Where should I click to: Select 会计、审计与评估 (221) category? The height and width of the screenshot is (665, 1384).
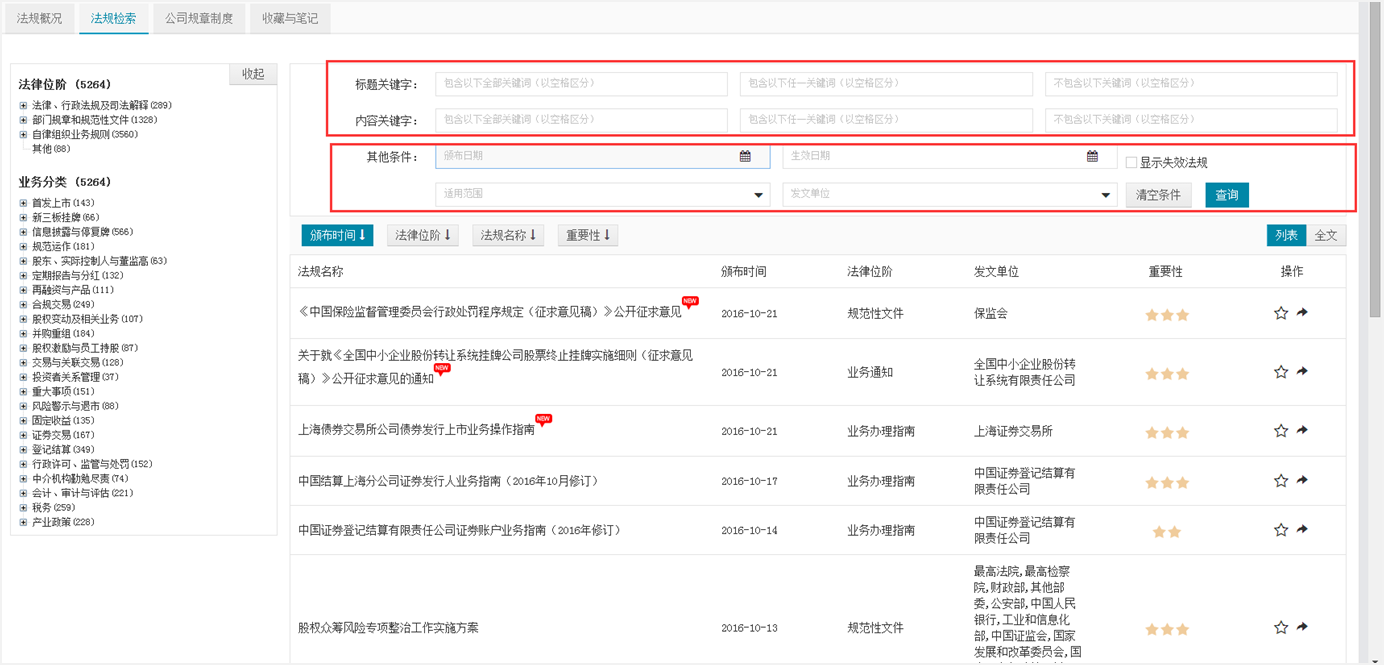82,493
